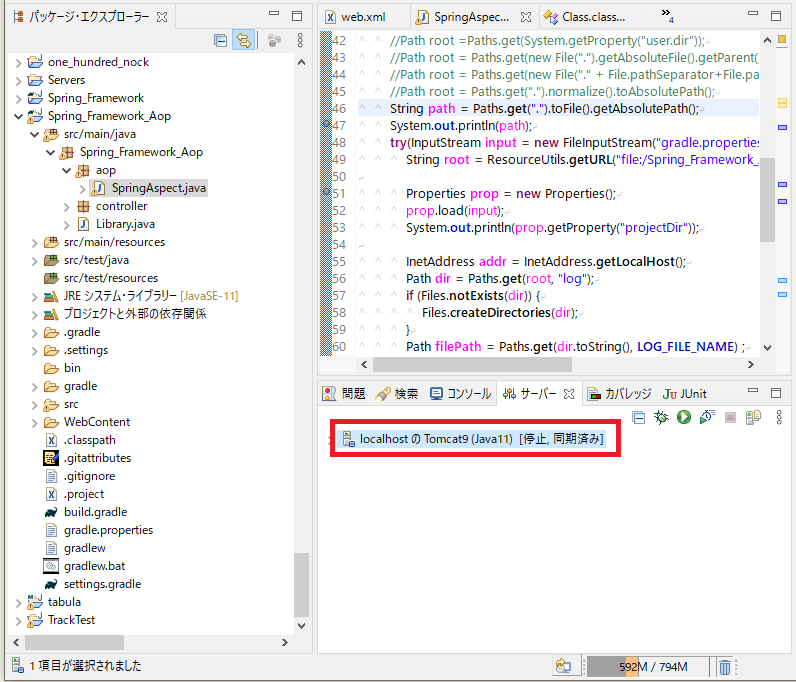
Task: Click the editor scroll-down arrow
Action: pos(767,348)
